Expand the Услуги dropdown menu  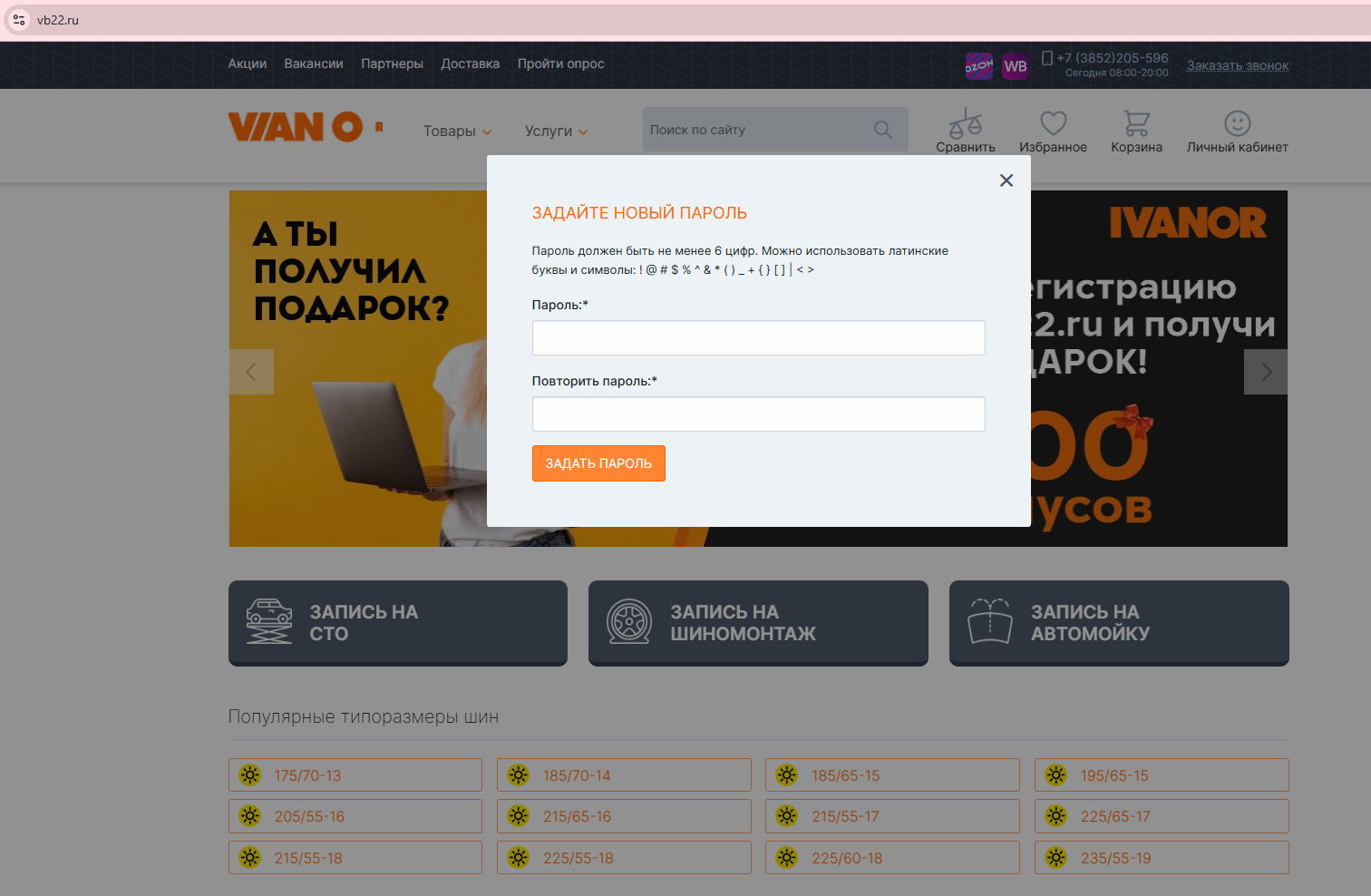click(556, 131)
